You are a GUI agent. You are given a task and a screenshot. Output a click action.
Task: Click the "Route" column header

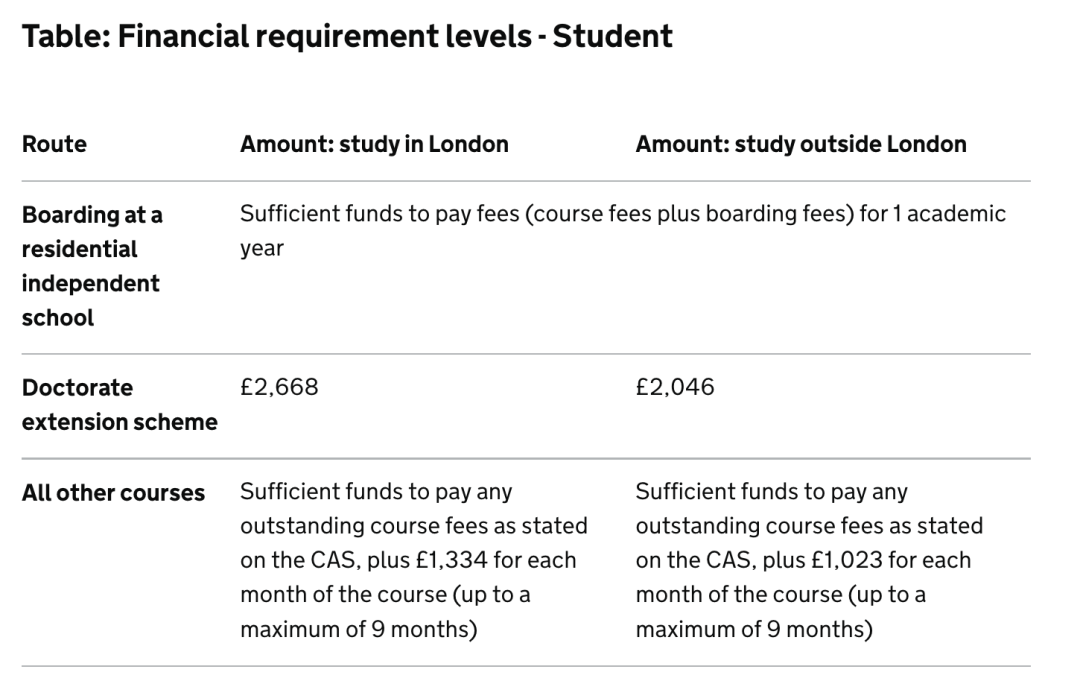tap(54, 144)
